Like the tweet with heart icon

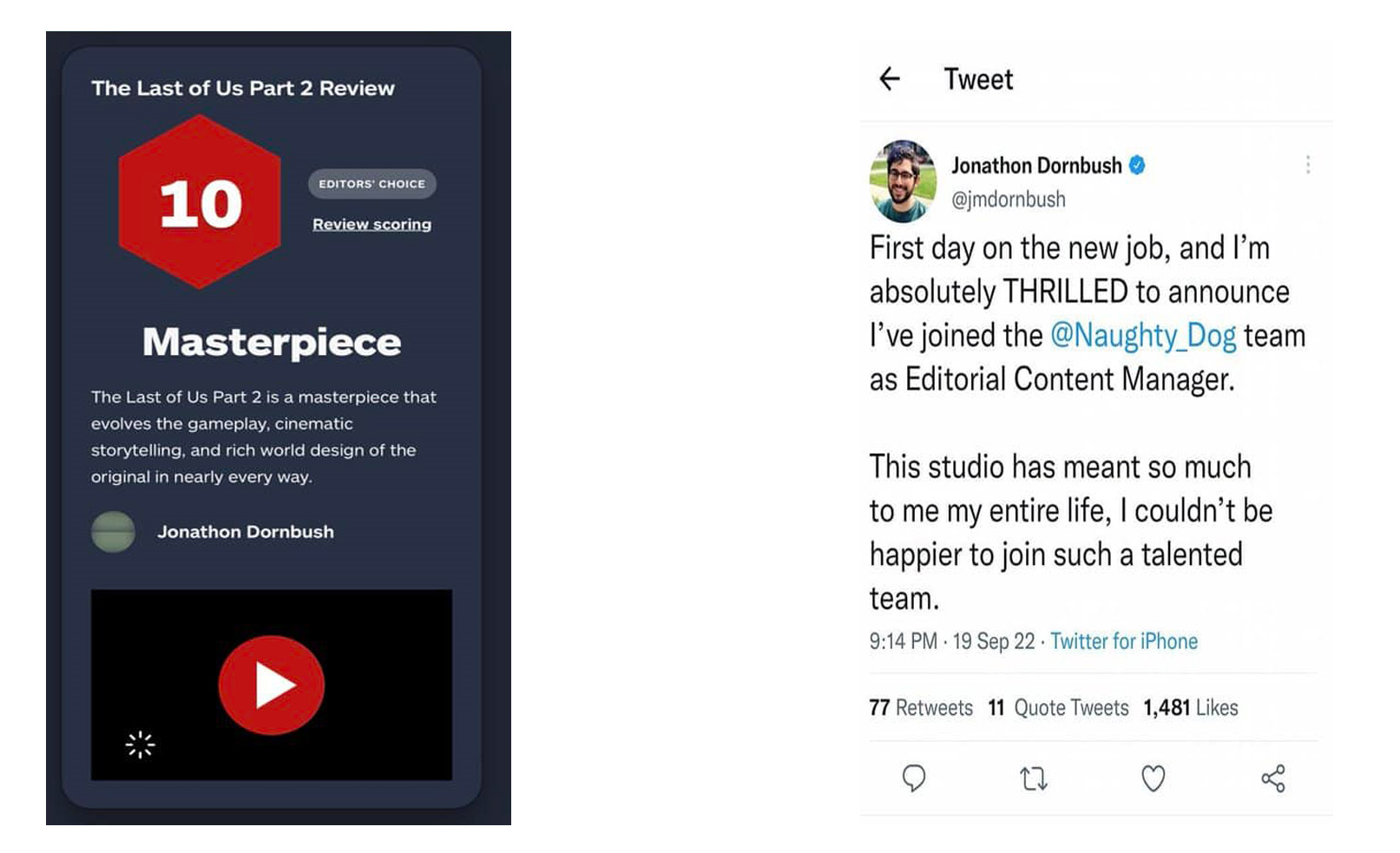pyautogui.click(x=1153, y=778)
